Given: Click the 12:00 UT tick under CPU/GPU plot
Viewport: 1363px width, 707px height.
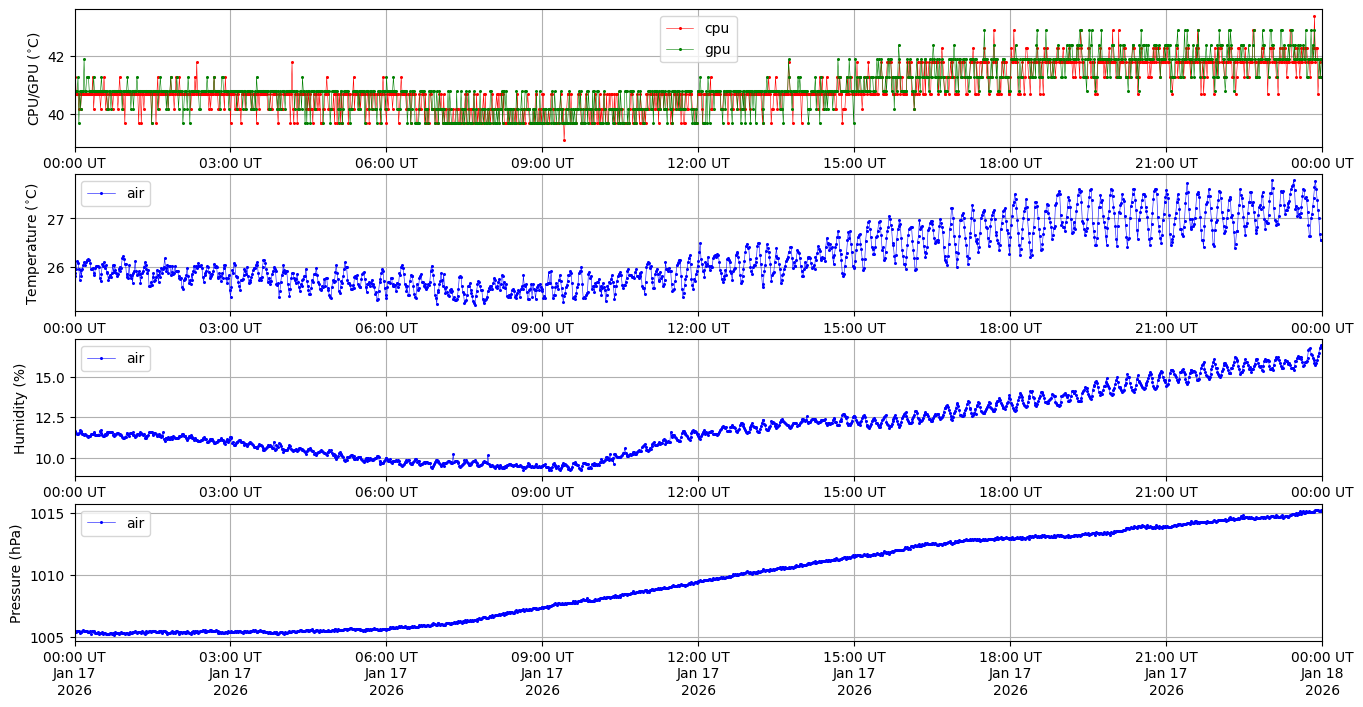Looking at the screenshot, I should (698, 163).
